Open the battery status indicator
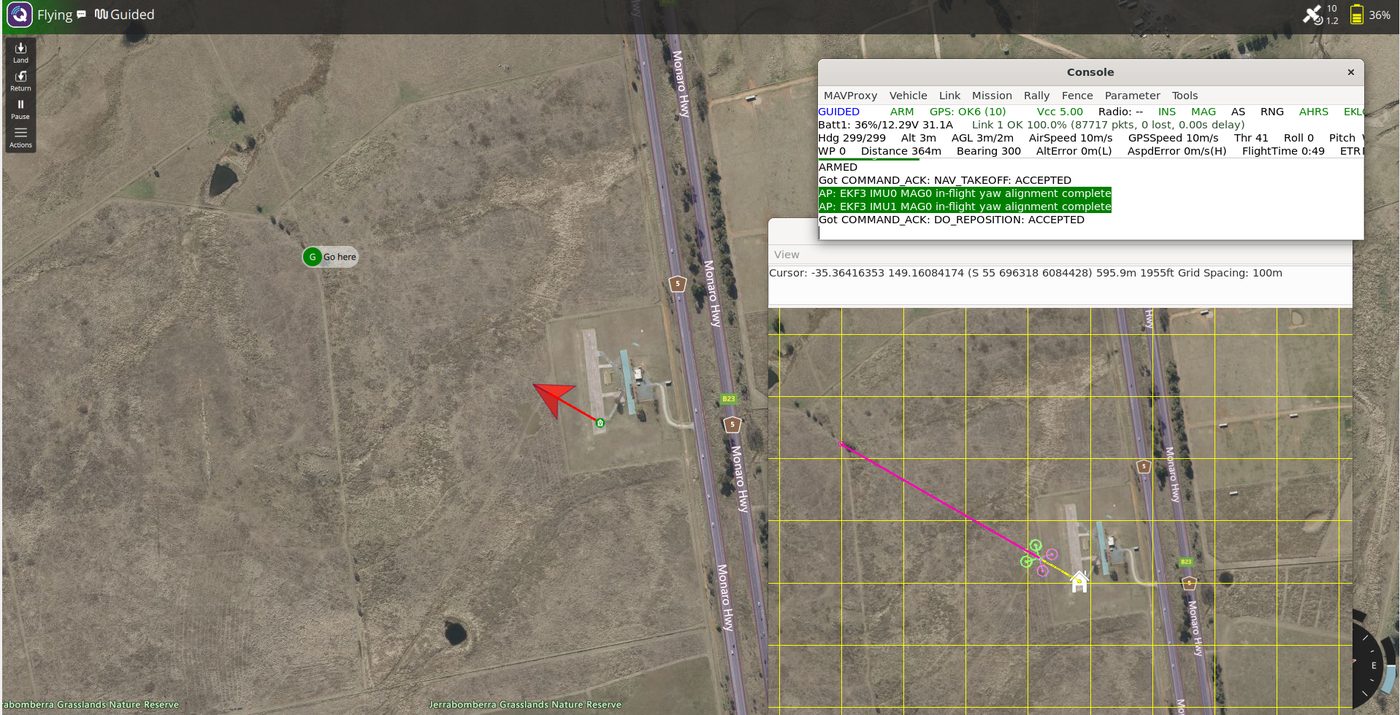The width and height of the screenshot is (1400, 715). 1370,15
